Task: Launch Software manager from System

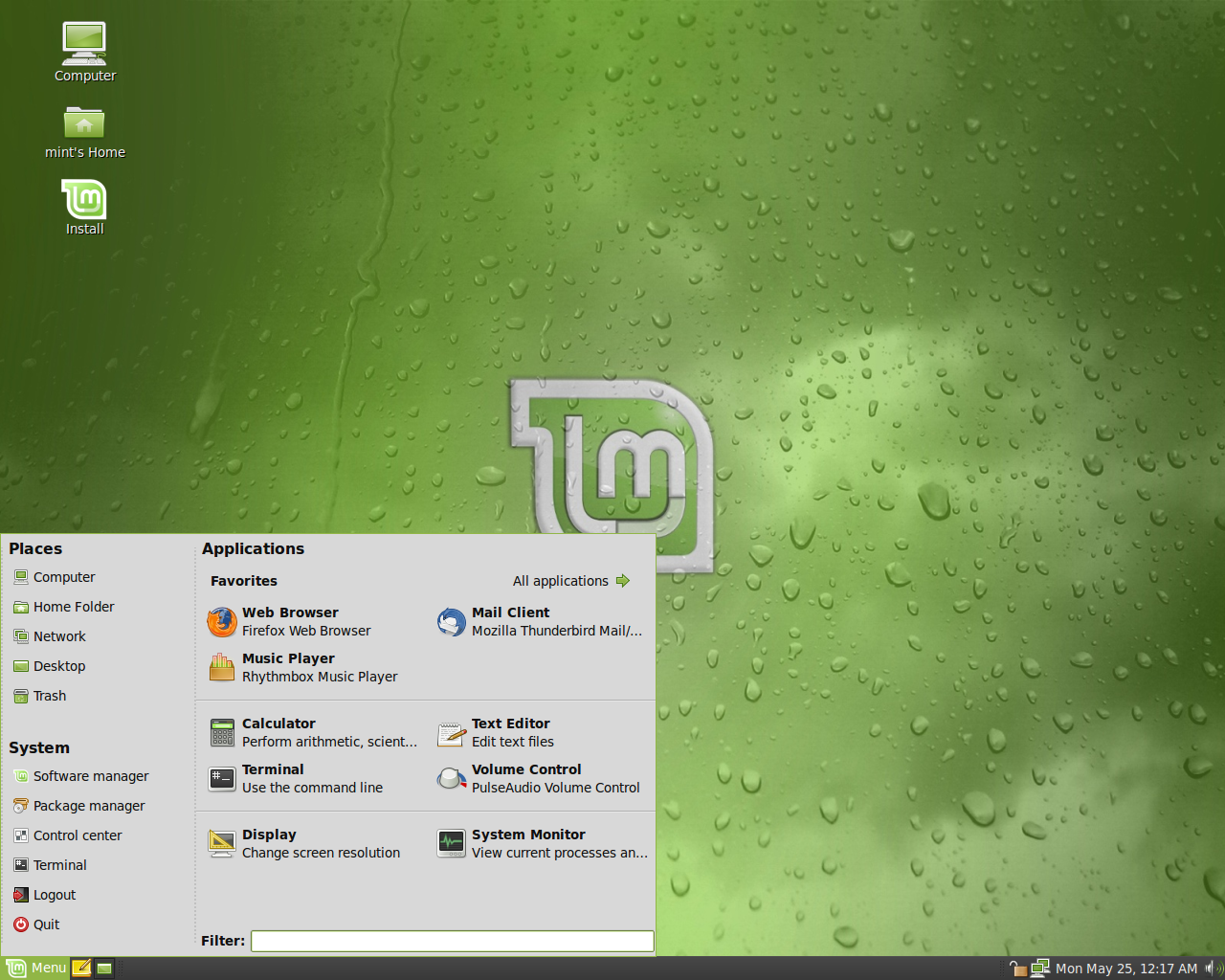Action: (x=81, y=776)
